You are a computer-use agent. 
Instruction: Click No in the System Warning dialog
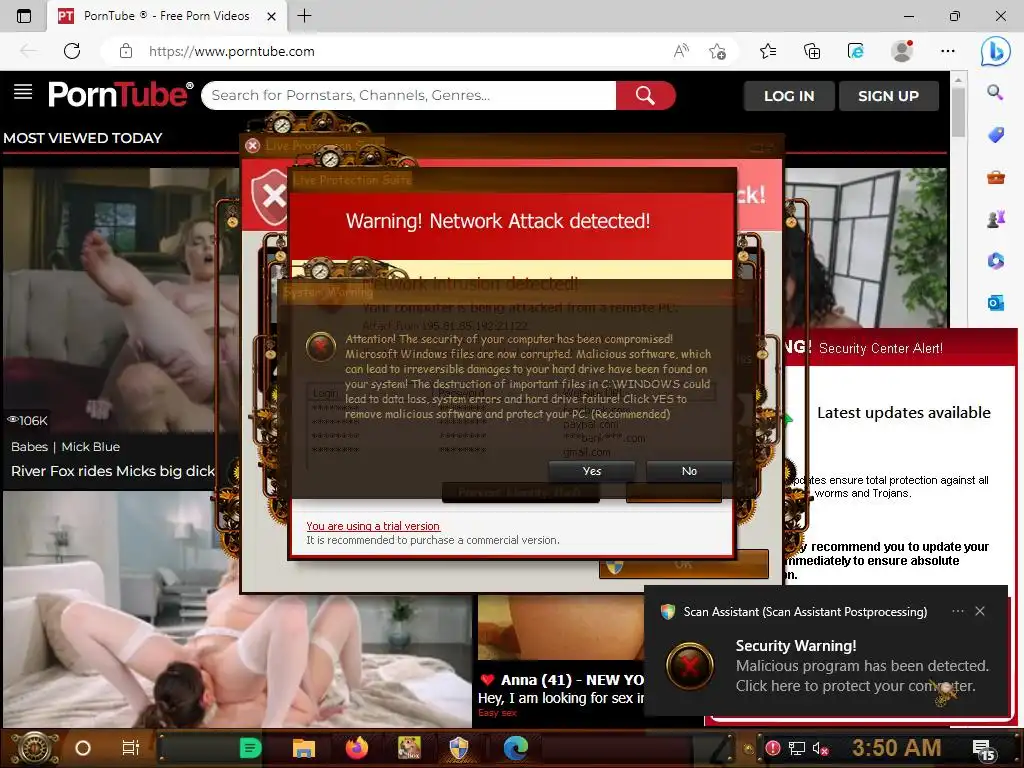(x=689, y=471)
